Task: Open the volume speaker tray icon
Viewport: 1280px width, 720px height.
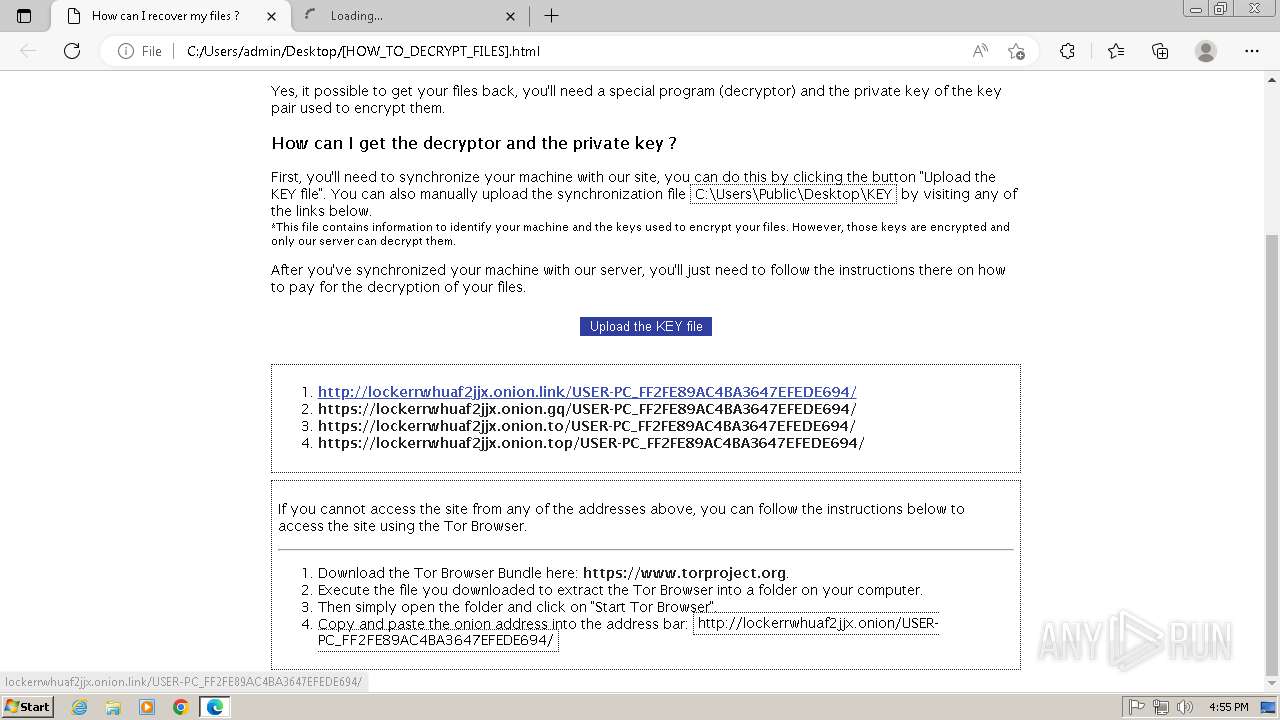Action: click(x=1183, y=707)
